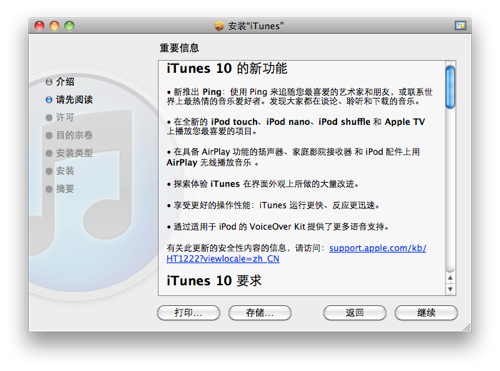This screenshot has width=500, height=371.
Task: Click the blue scrollbar thumb
Action: coord(450,87)
